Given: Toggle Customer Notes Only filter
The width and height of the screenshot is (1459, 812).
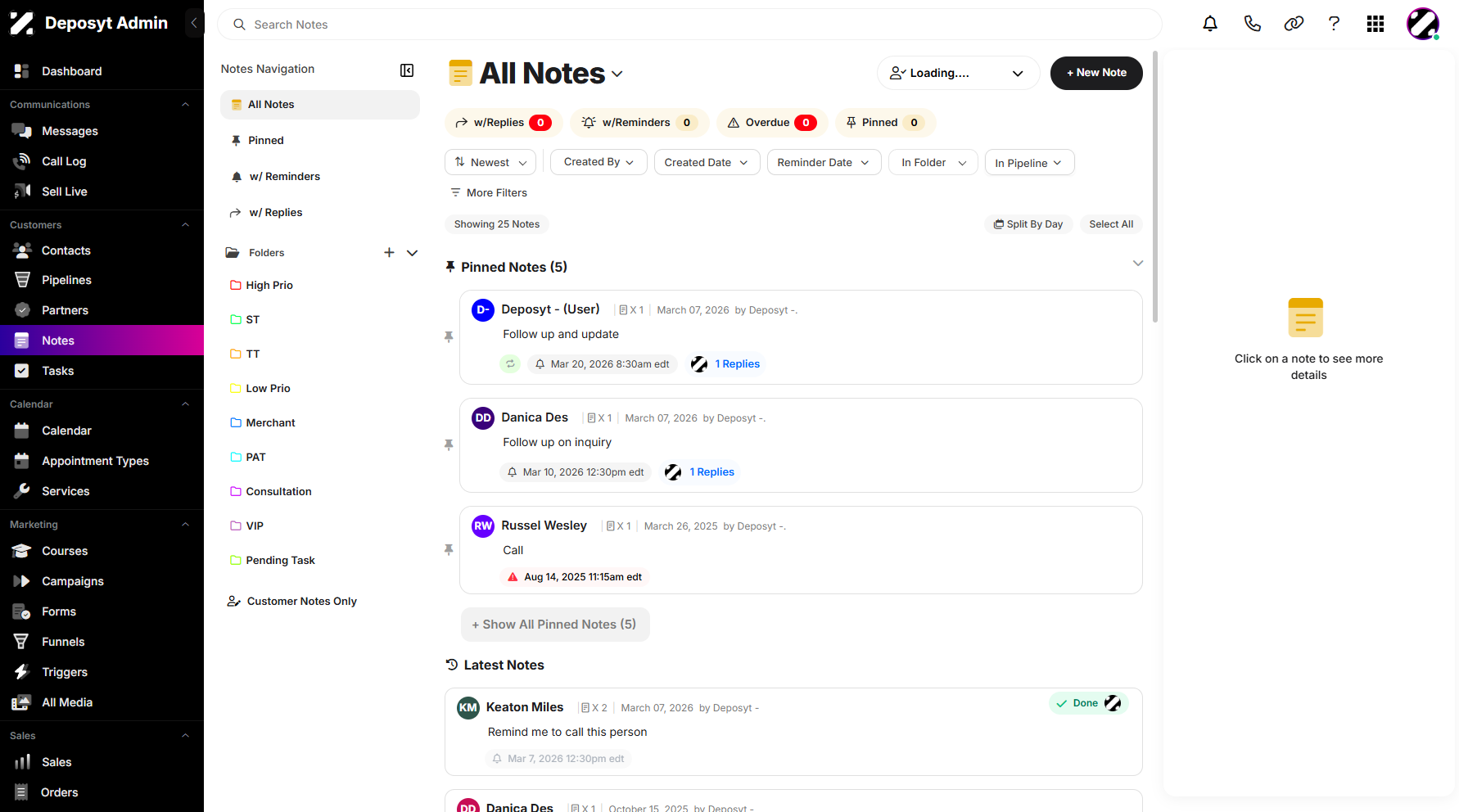Looking at the screenshot, I should [292, 602].
